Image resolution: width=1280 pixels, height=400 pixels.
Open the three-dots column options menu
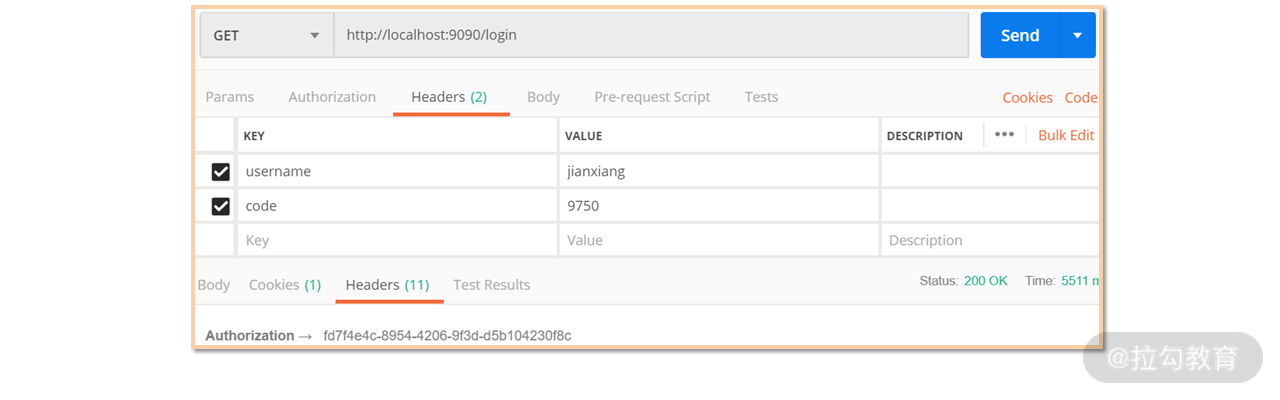1004,135
